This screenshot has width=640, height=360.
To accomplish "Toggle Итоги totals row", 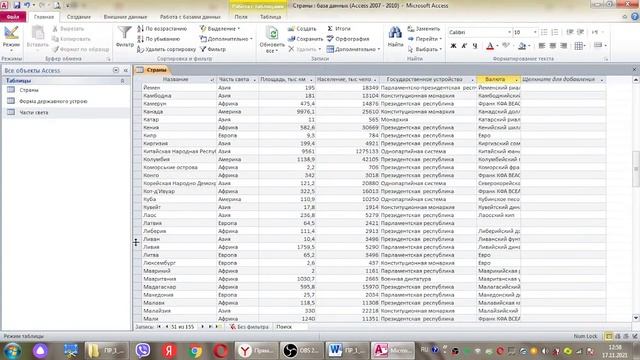I will pos(339,29).
